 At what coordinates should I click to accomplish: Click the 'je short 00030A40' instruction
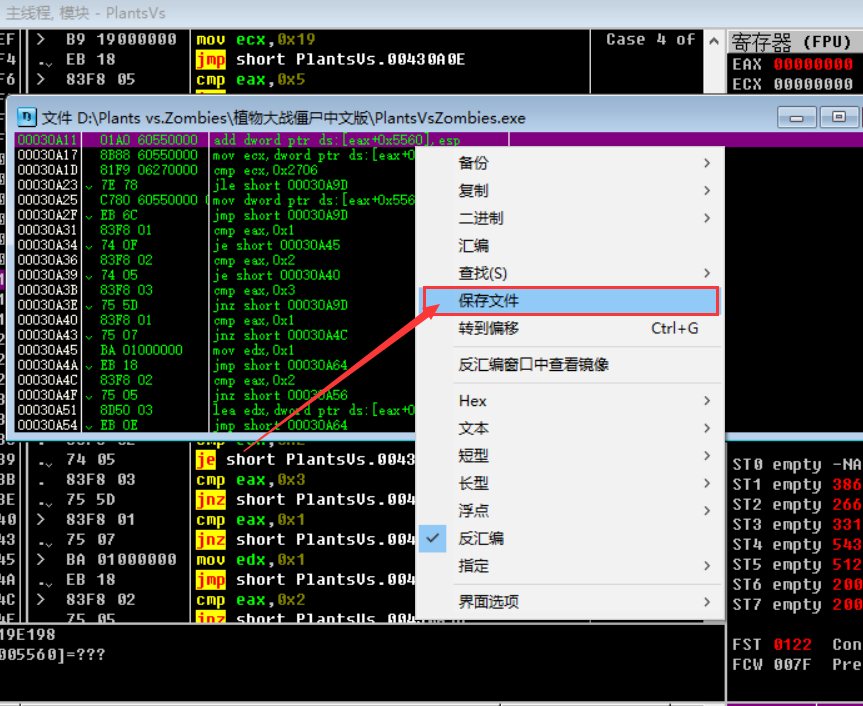[x=277, y=275]
